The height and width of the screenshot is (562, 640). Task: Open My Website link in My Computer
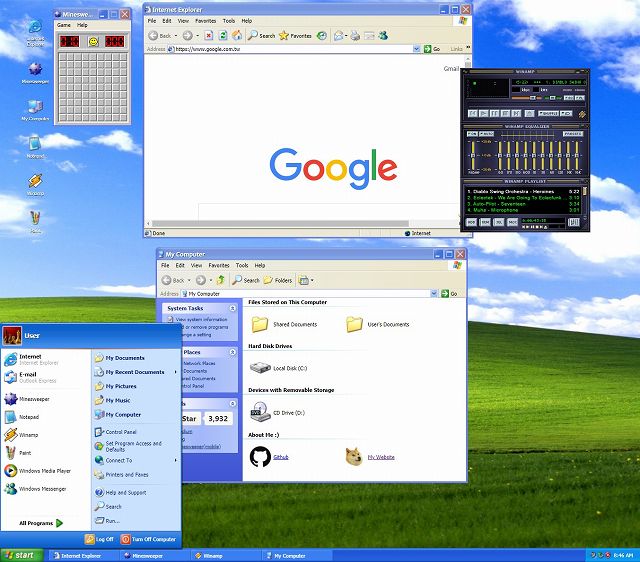point(381,457)
